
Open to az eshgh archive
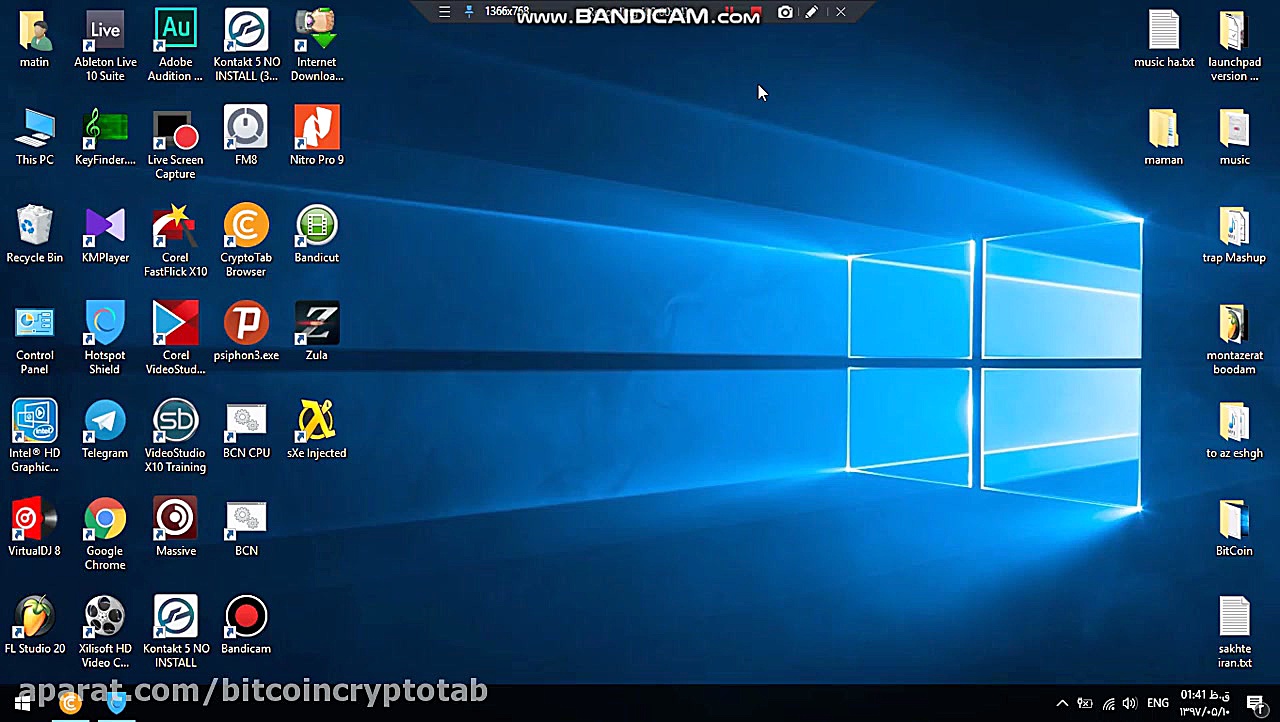(x=1234, y=421)
